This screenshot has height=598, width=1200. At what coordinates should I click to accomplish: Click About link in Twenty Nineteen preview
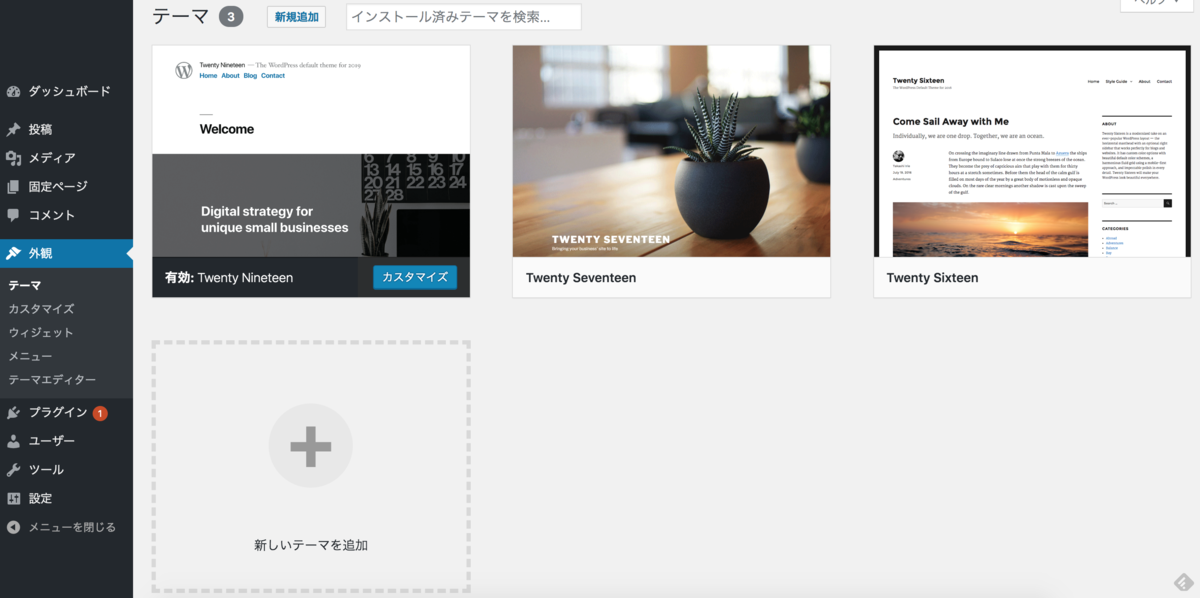click(230, 76)
